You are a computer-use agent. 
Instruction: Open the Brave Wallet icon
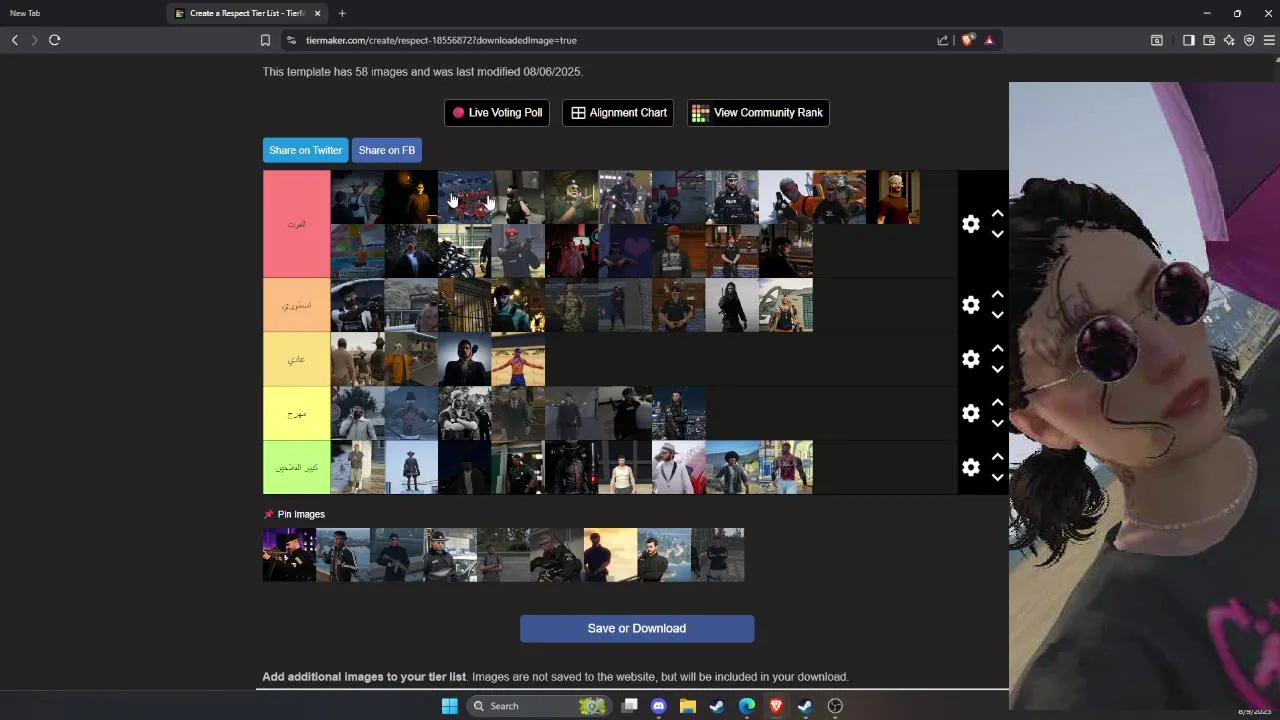[x=1209, y=40]
